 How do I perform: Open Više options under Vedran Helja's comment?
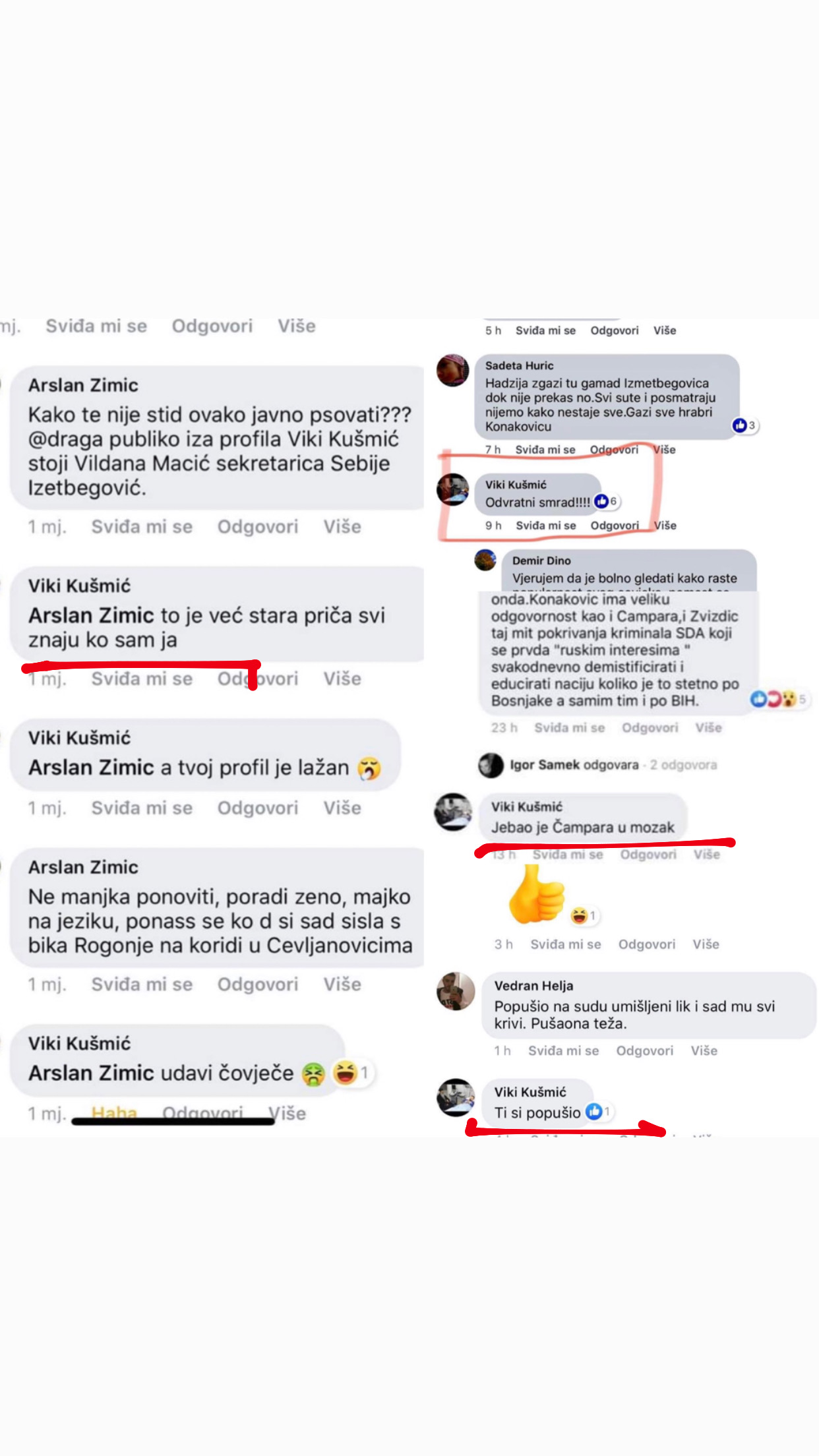coord(704,1050)
